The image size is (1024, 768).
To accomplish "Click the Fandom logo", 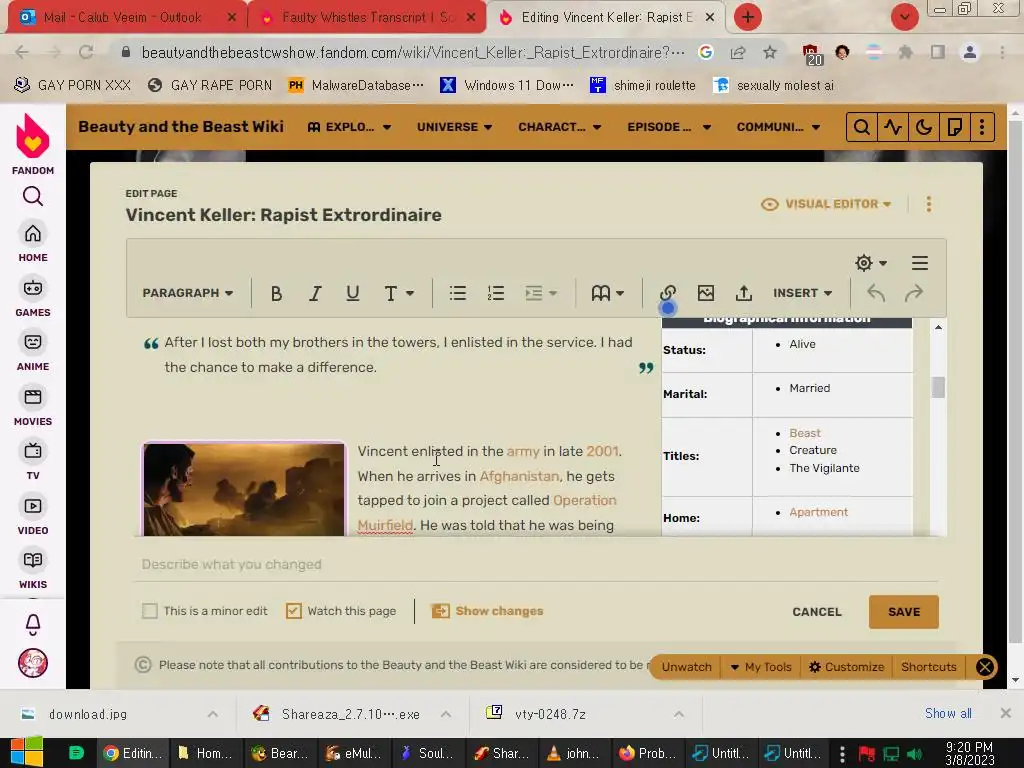I will (x=33, y=144).
